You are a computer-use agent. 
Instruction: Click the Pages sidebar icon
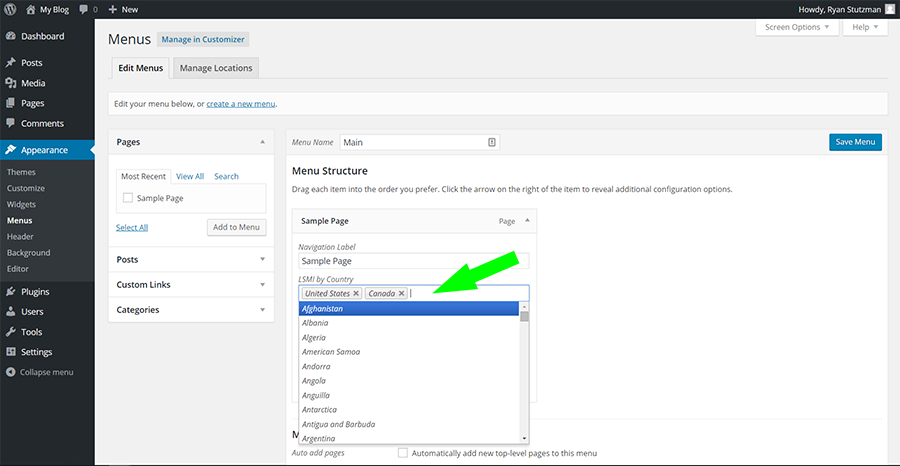tap(10, 103)
